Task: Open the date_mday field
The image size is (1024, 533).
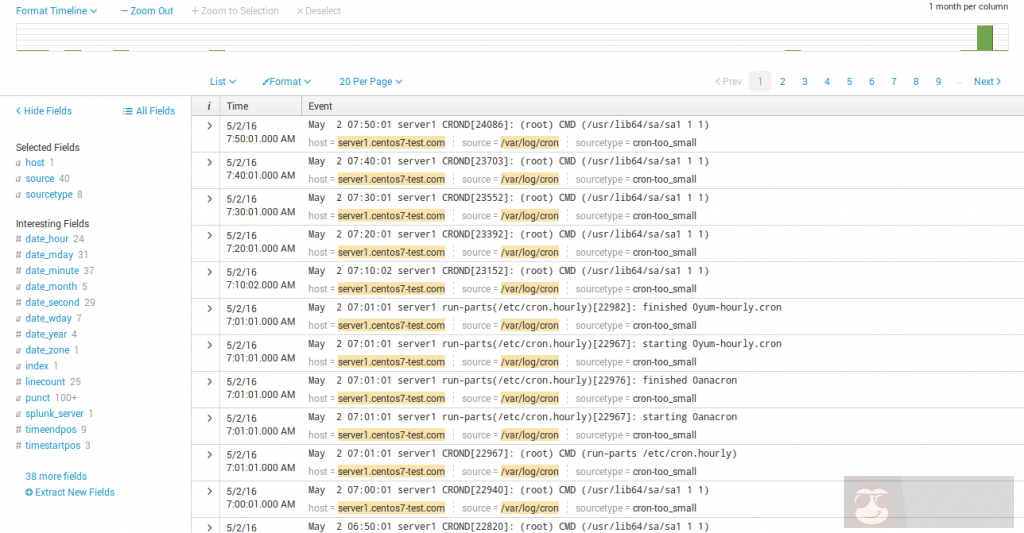Action: [49, 255]
